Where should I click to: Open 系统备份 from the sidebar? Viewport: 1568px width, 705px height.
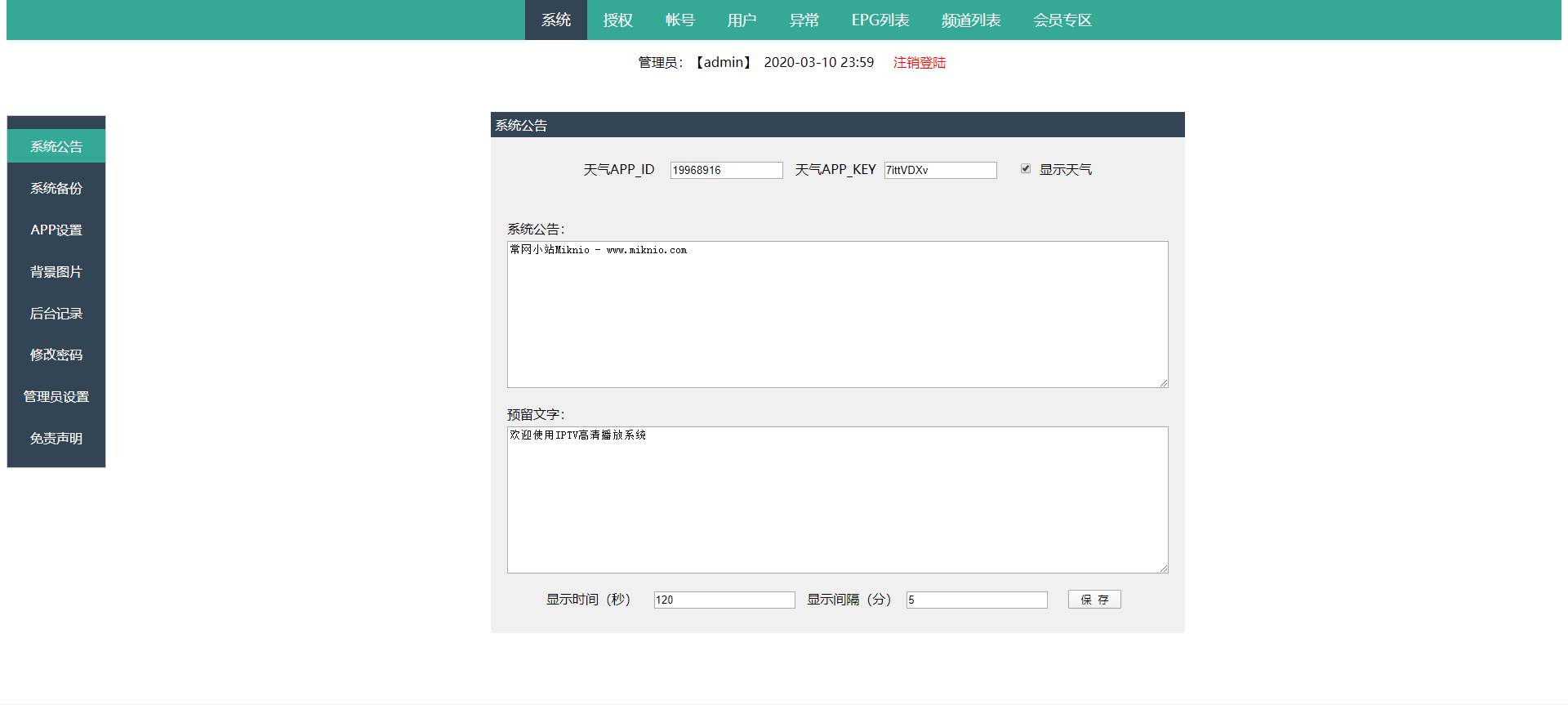pos(56,188)
